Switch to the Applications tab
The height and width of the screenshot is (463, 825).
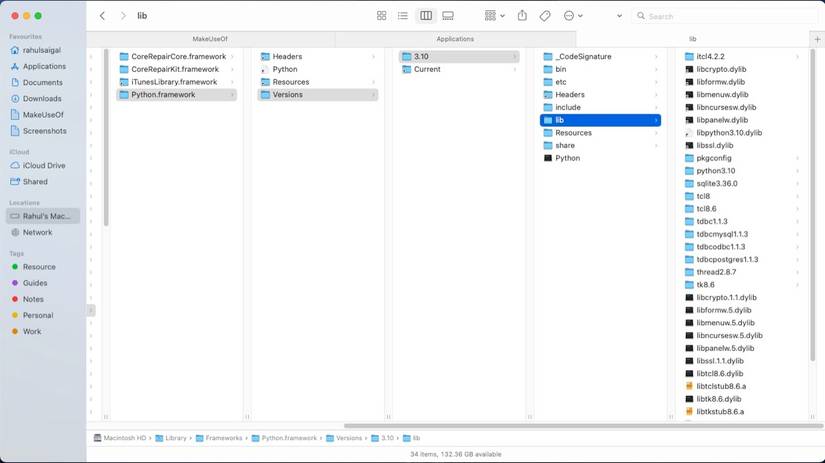pyautogui.click(x=455, y=39)
